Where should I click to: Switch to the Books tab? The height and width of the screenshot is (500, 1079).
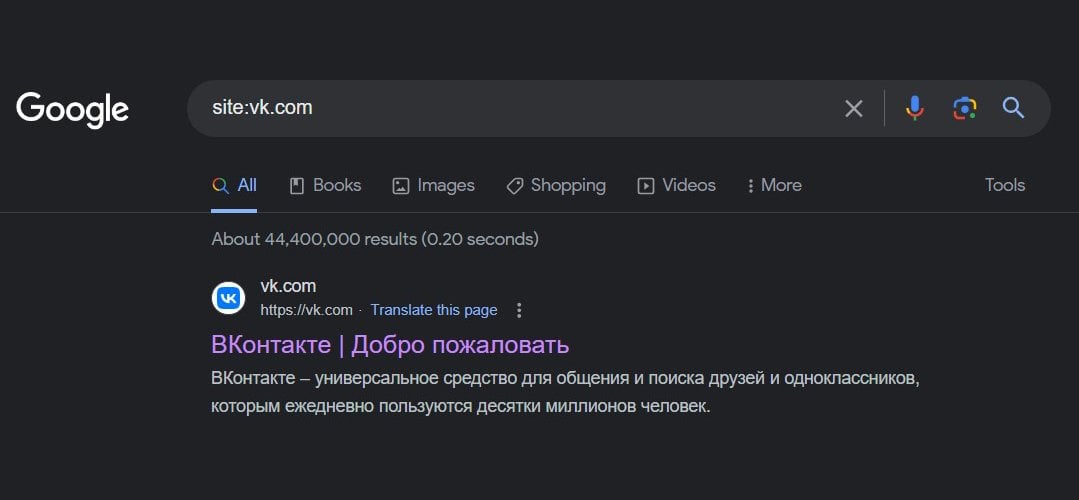(325, 186)
